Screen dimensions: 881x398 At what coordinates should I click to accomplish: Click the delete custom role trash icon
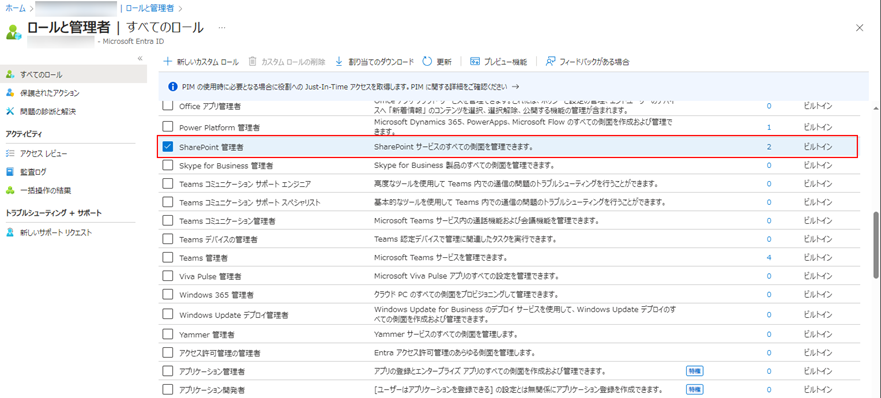pyautogui.click(x=253, y=61)
